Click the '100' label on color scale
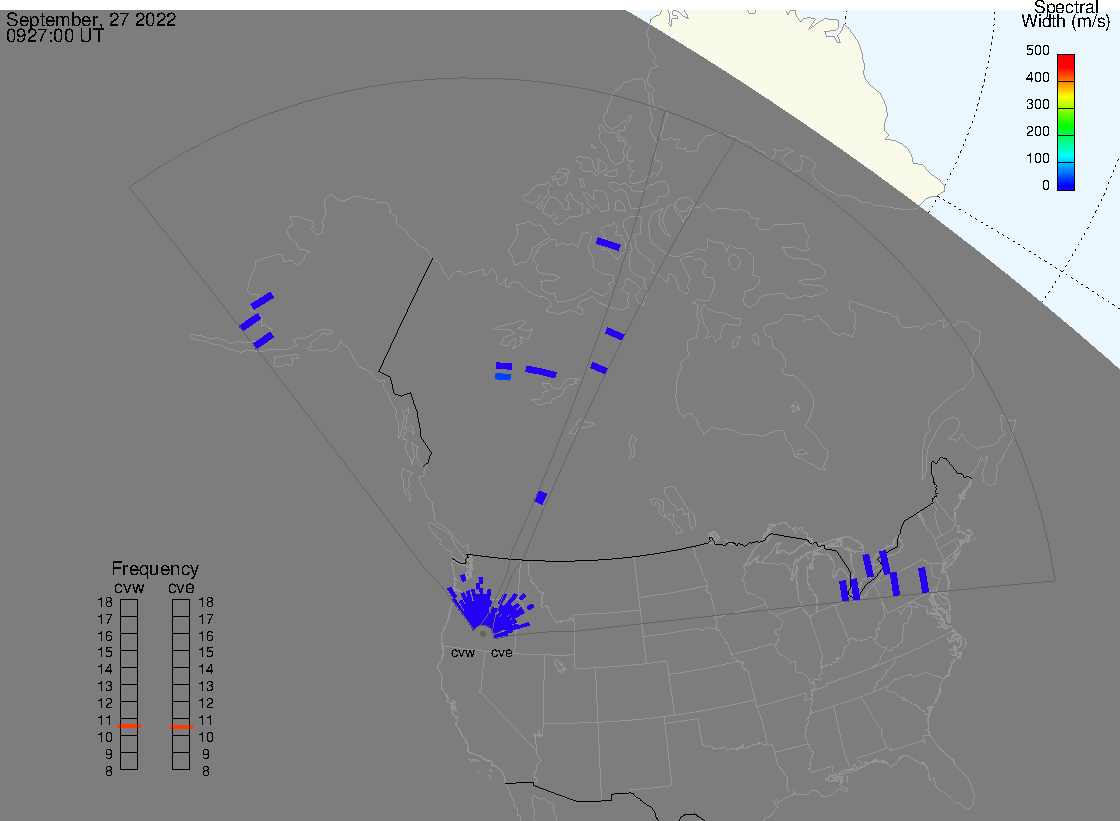1120x821 pixels. [1037, 159]
